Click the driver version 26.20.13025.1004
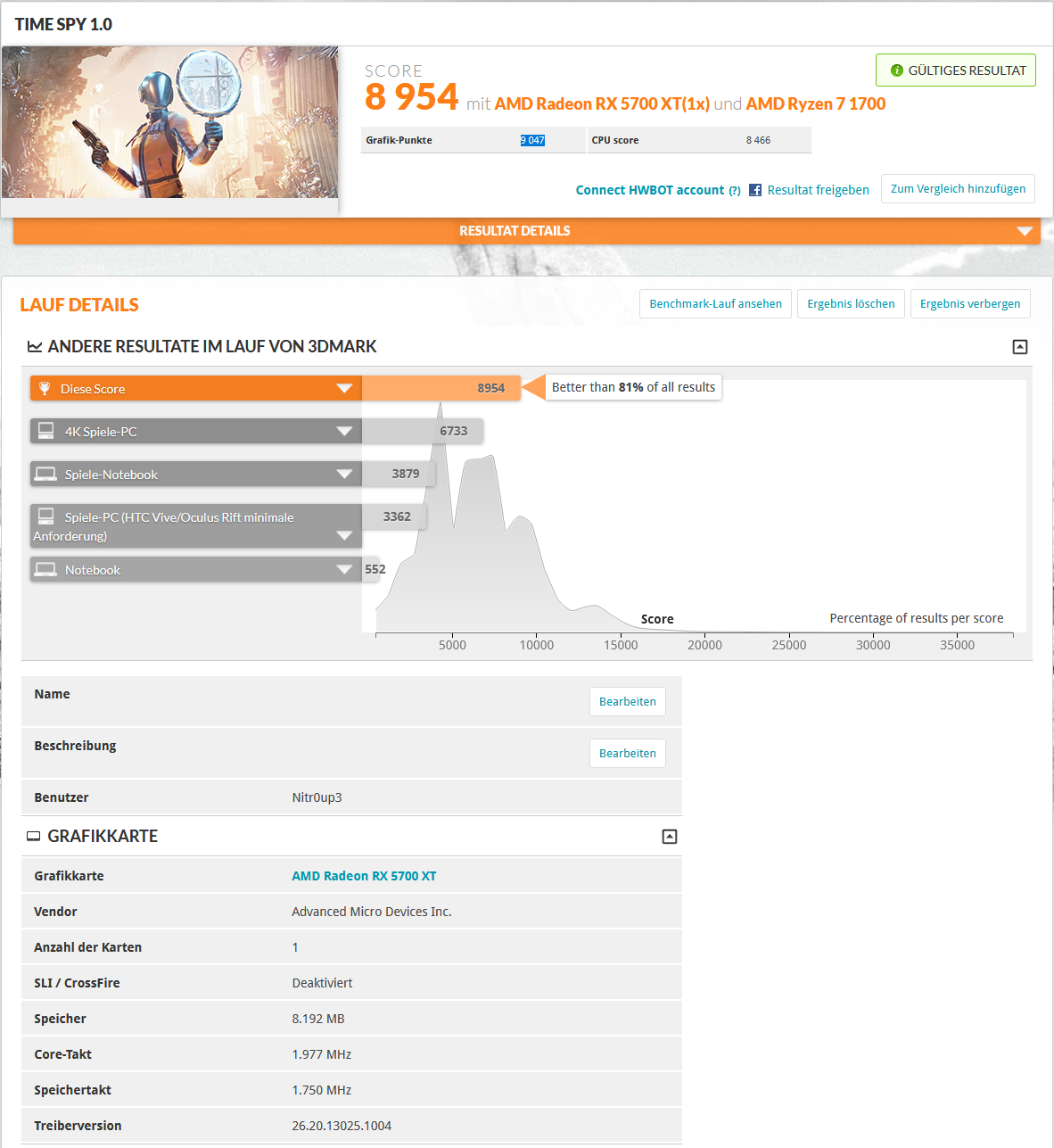This screenshot has width=1054, height=1148. tap(342, 1126)
